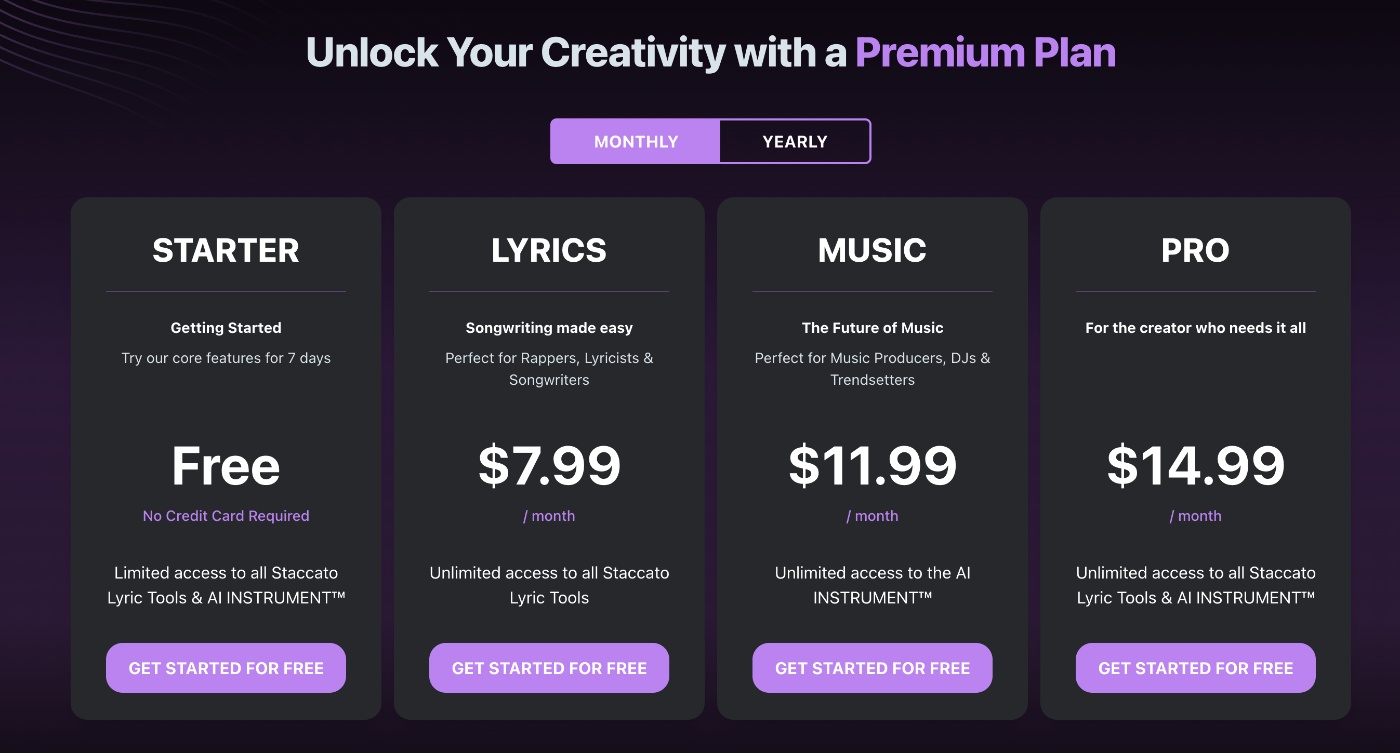Get started free with the PRO plan
The image size is (1400, 753).
1195,667
